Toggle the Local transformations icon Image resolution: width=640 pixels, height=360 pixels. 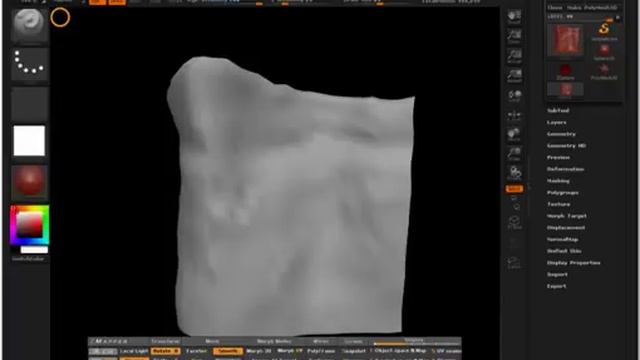point(514,96)
